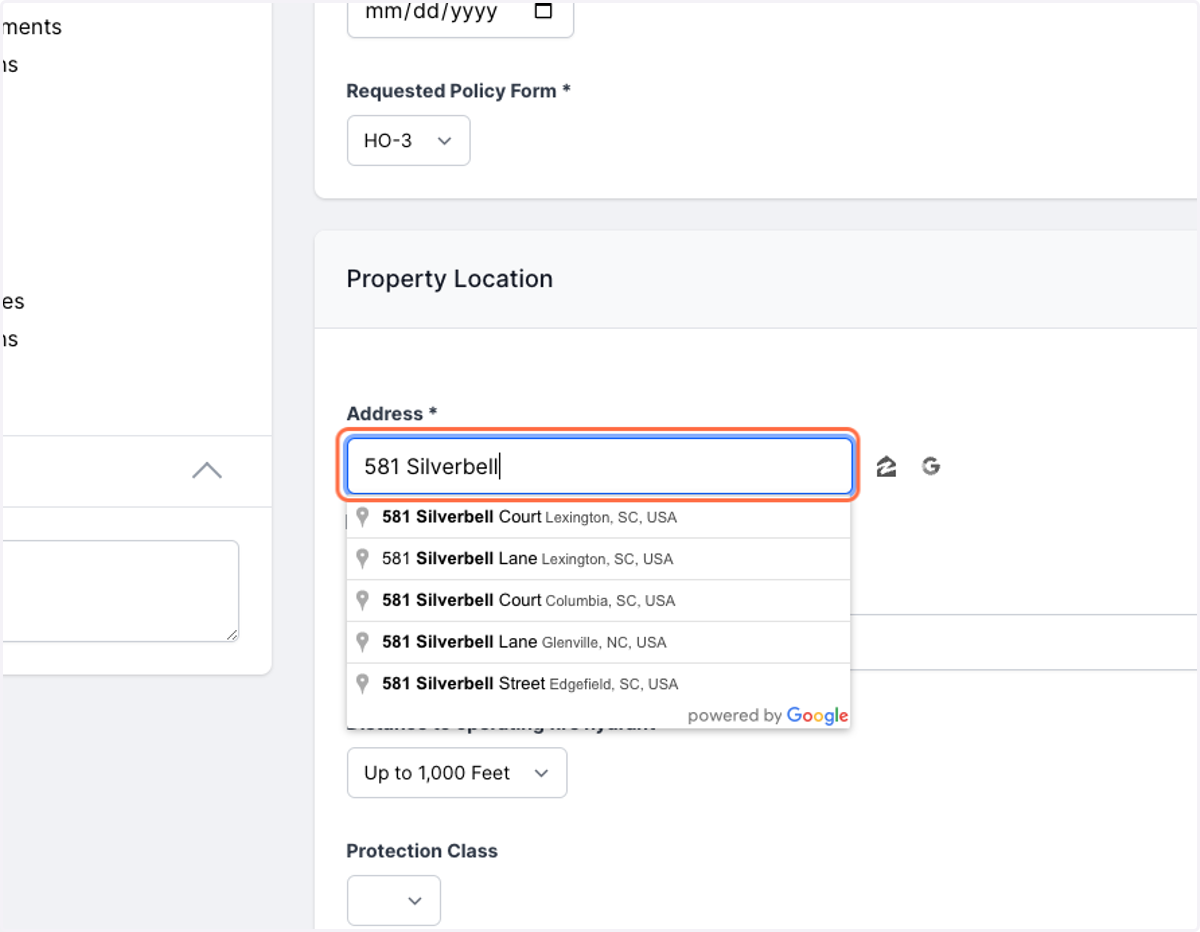Screen dimensions: 1200x932
Task: Click into the Address input field
Action: pyautogui.click(x=599, y=467)
